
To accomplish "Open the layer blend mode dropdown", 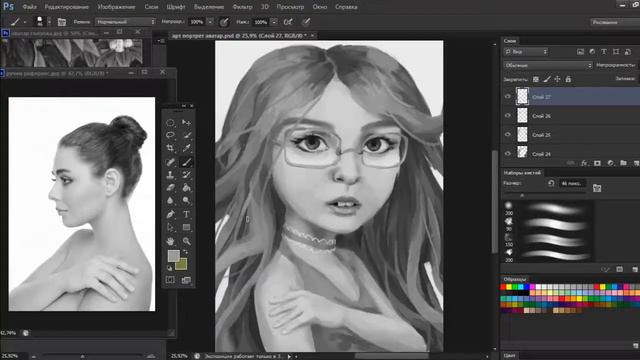I will click(548, 65).
